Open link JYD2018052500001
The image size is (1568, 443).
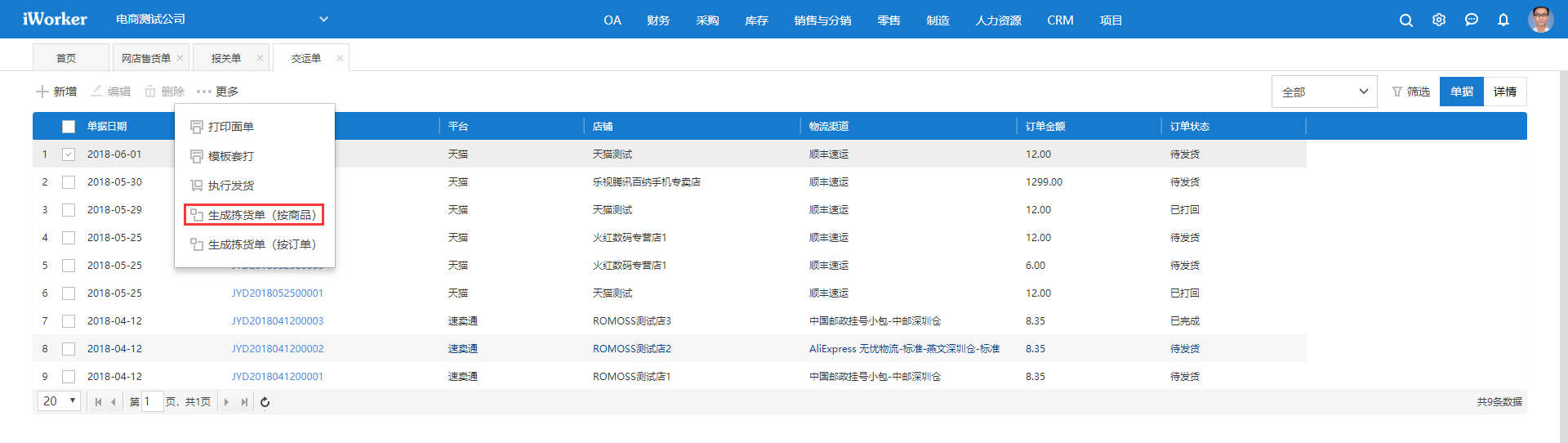coord(277,293)
